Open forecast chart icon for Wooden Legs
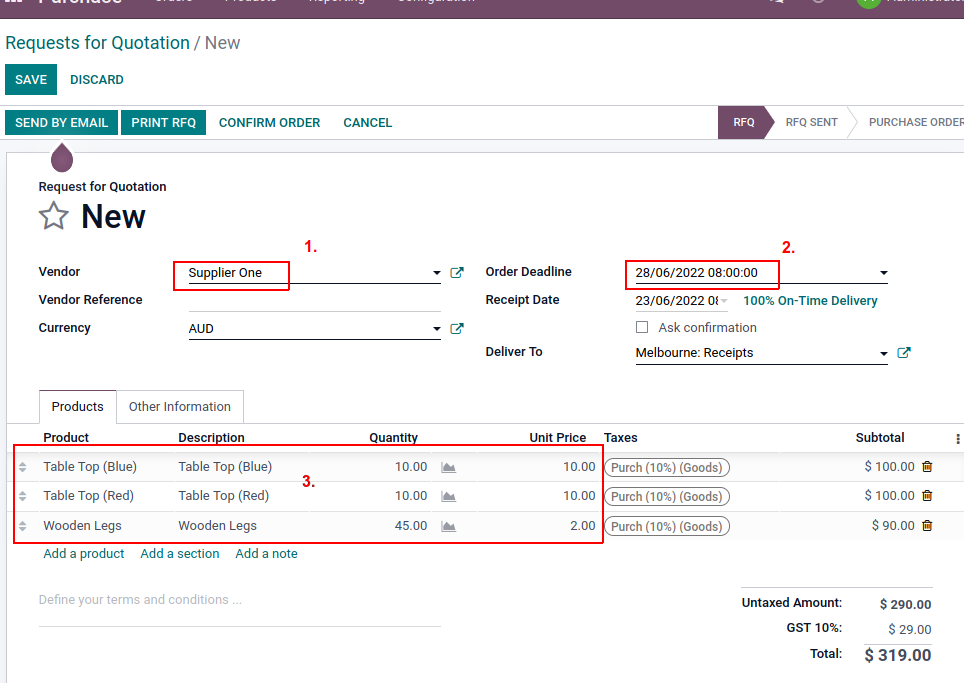 click(449, 526)
